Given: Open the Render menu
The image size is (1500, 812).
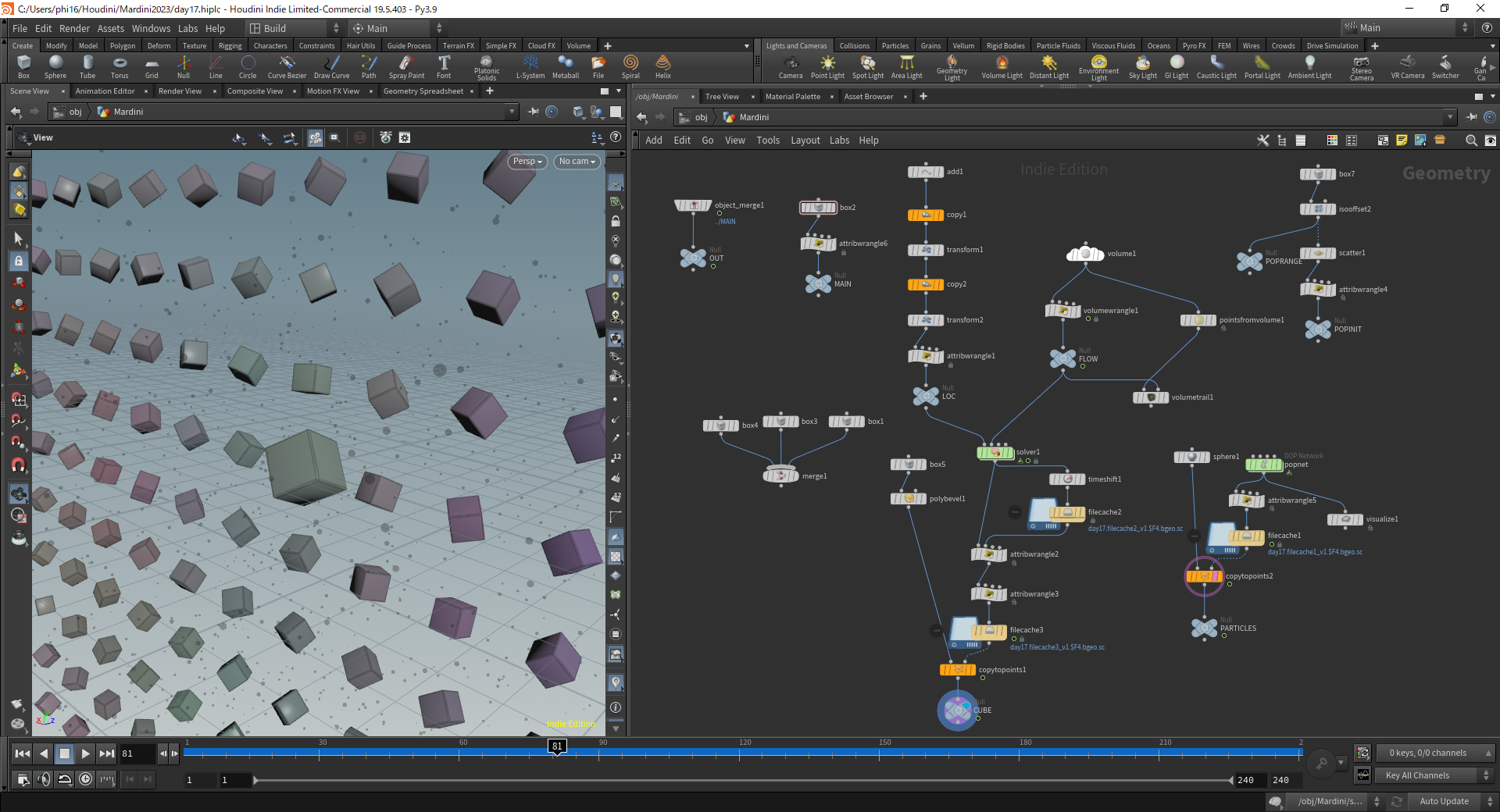Looking at the screenshot, I should [74, 28].
